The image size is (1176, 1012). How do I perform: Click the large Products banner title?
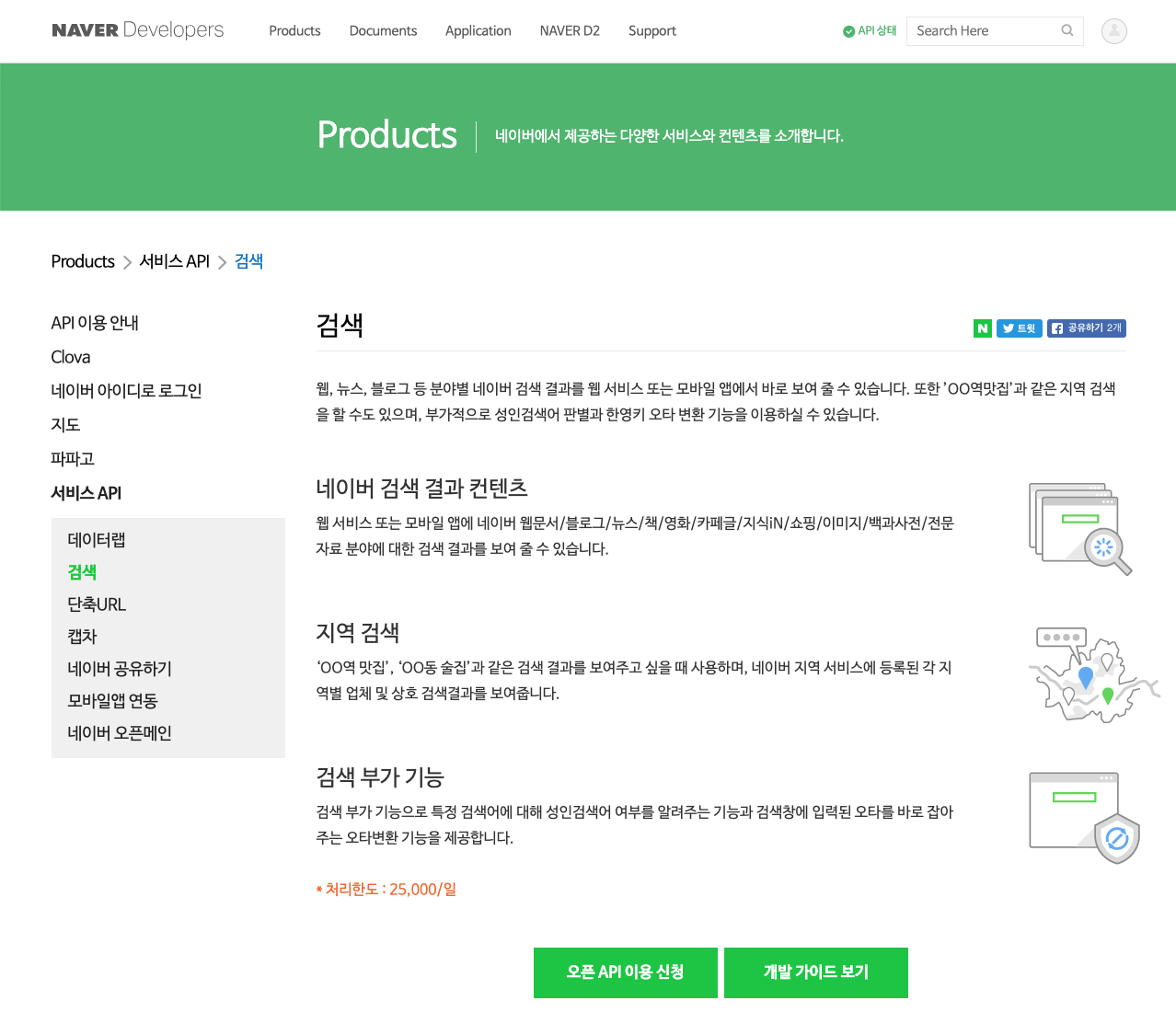click(x=387, y=135)
